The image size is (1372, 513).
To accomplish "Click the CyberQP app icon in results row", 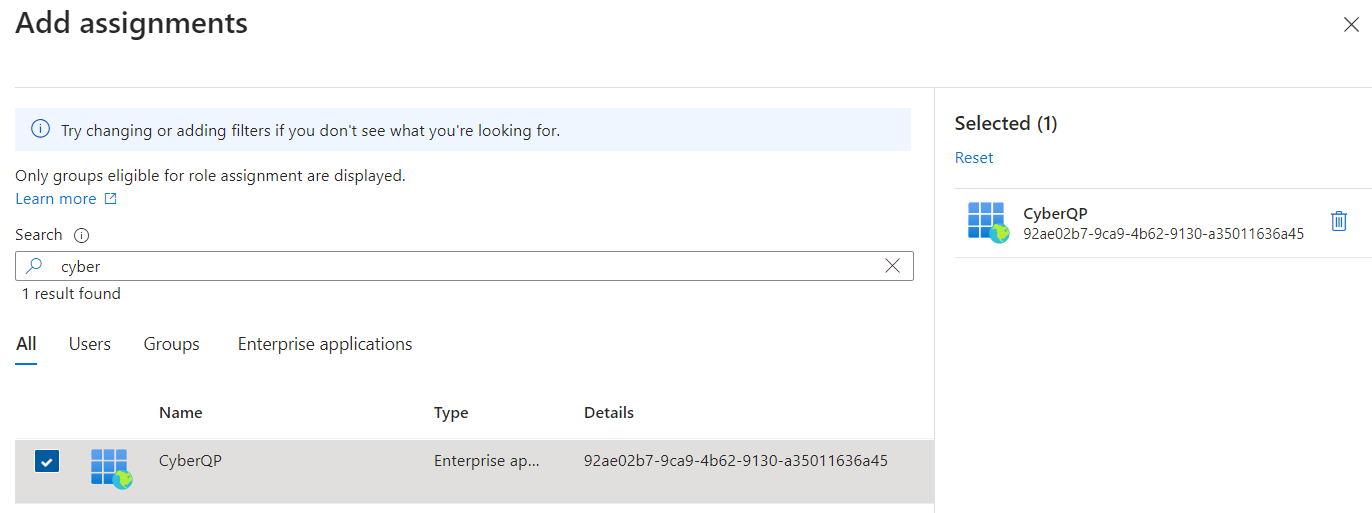I will (111, 468).
